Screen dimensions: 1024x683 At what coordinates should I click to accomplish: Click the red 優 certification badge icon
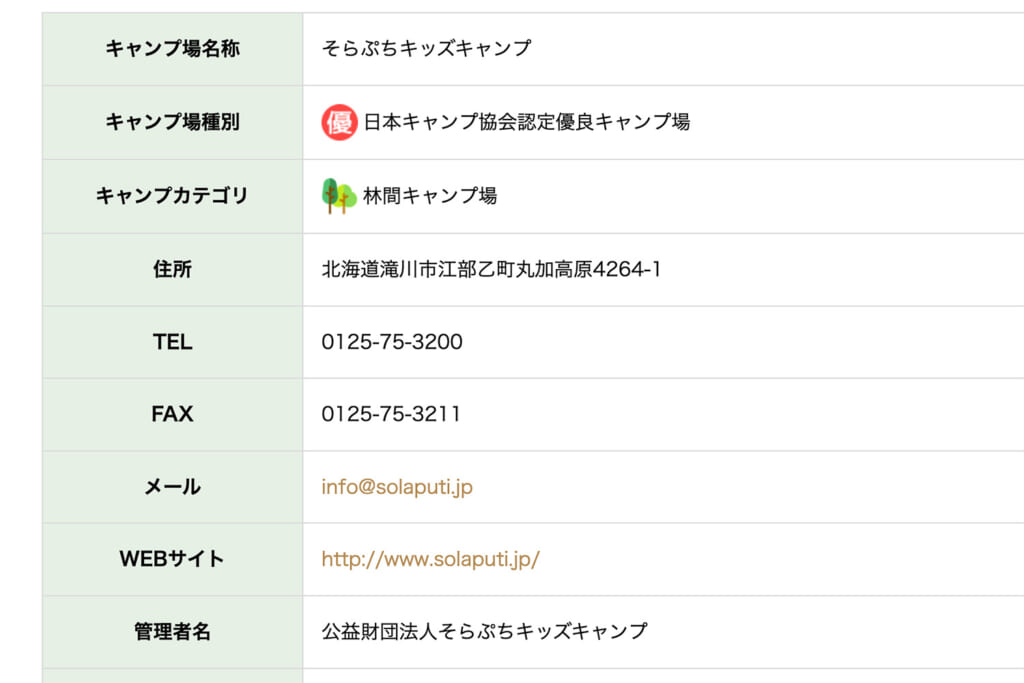[339, 122]
